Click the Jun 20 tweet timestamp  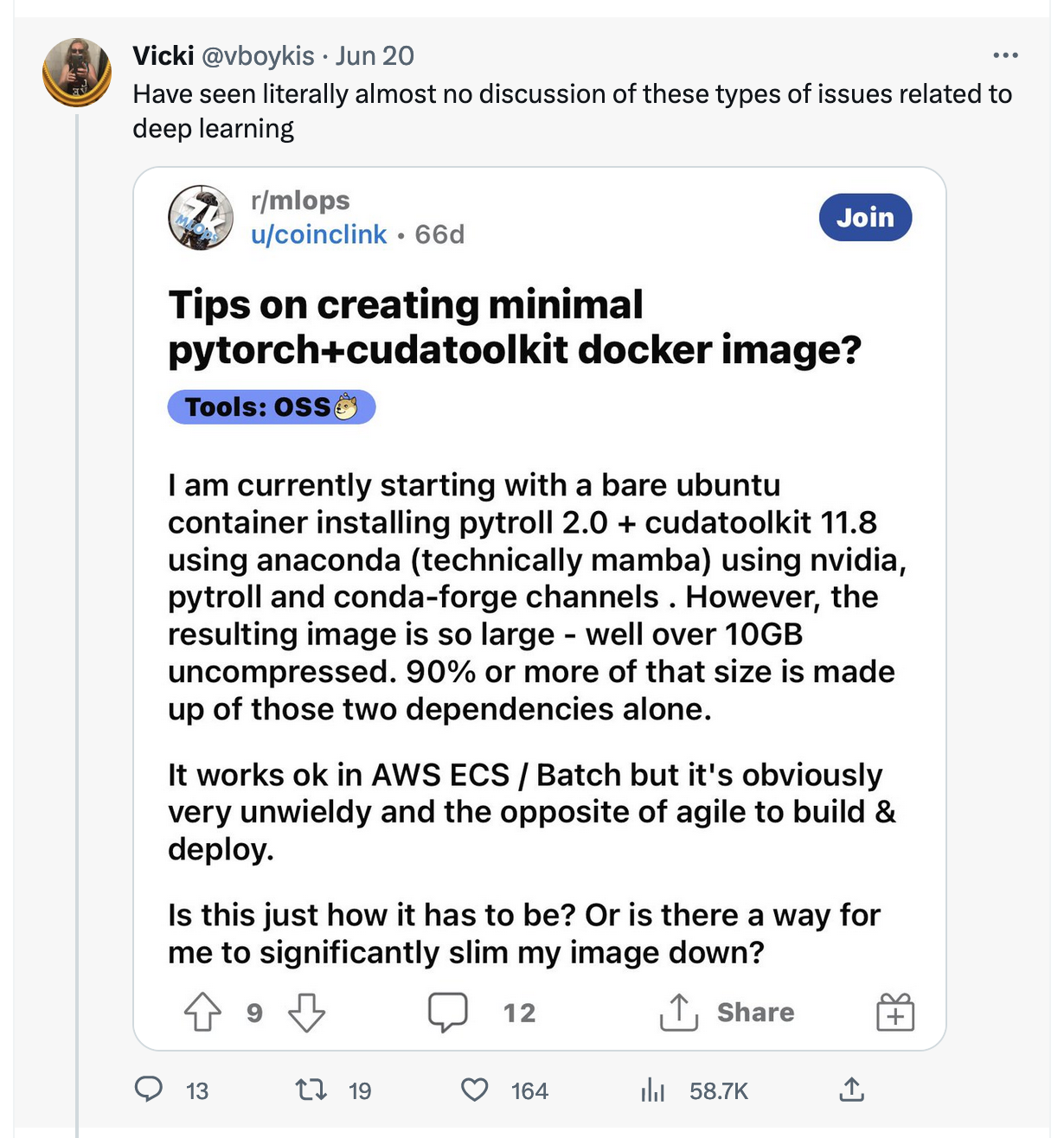tap(375, 55)
